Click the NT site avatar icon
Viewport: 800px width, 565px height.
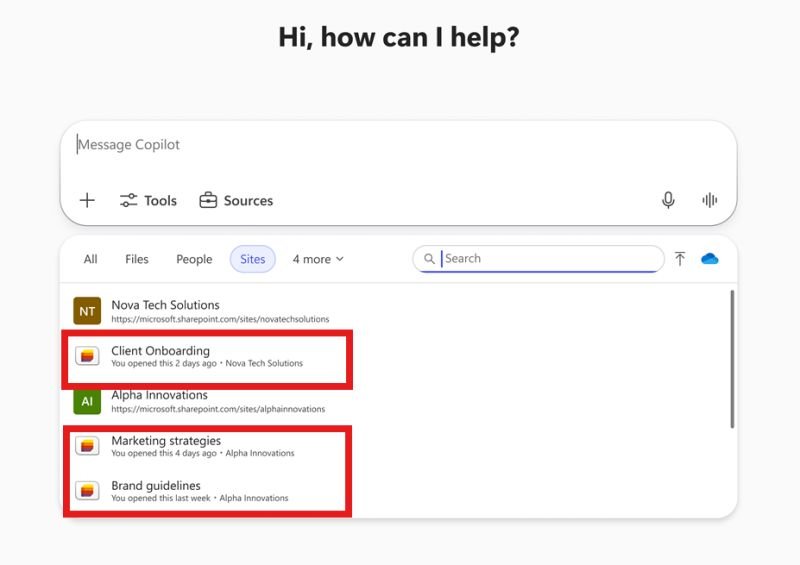pos(87,311)
